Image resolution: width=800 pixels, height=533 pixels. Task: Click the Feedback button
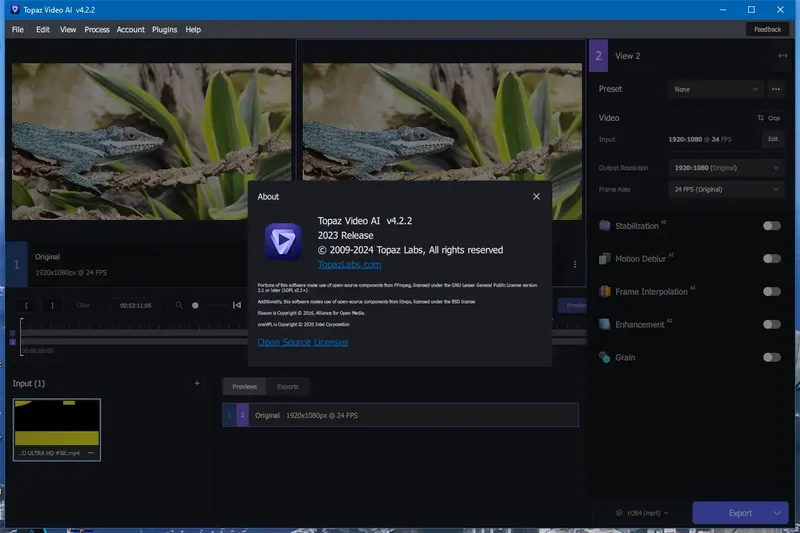(x=767, y=30)
